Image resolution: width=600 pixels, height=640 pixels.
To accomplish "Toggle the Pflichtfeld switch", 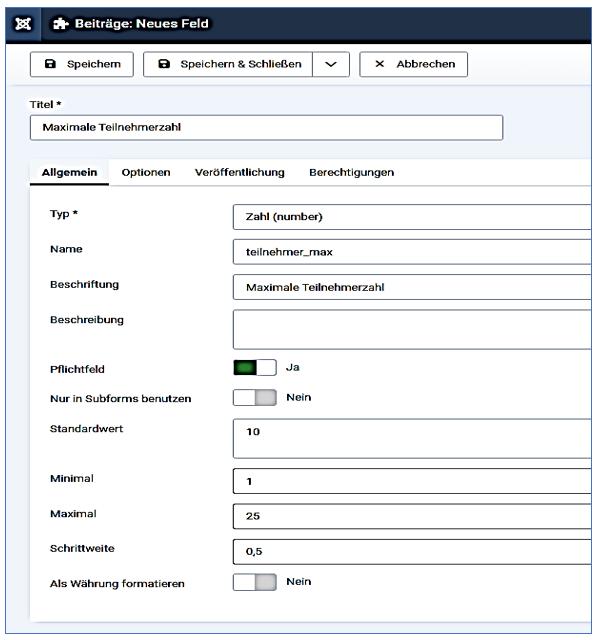I will (252, 368).
